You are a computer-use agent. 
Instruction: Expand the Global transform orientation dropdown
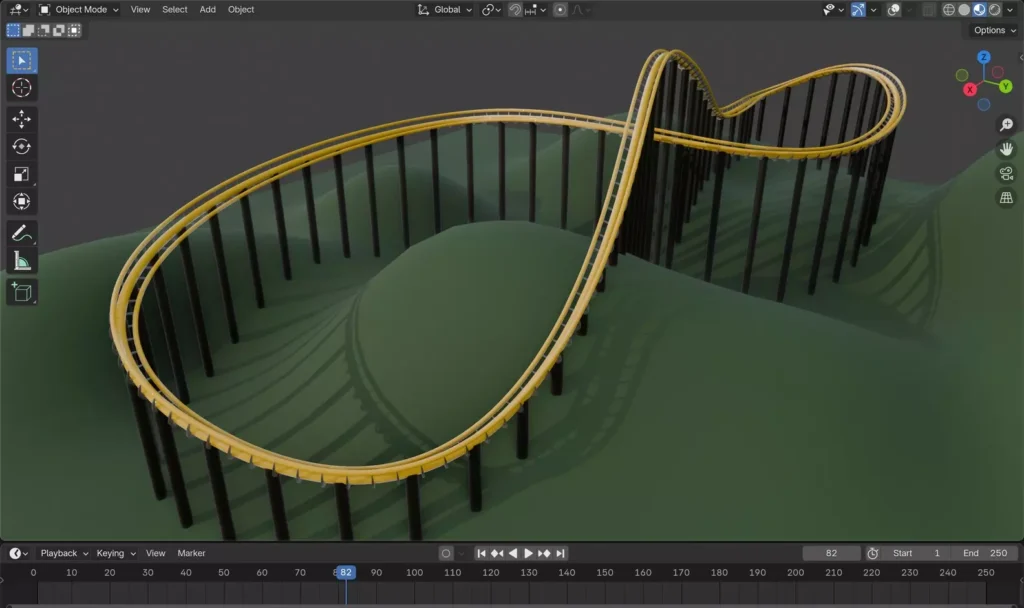click(x=446, y=10)
